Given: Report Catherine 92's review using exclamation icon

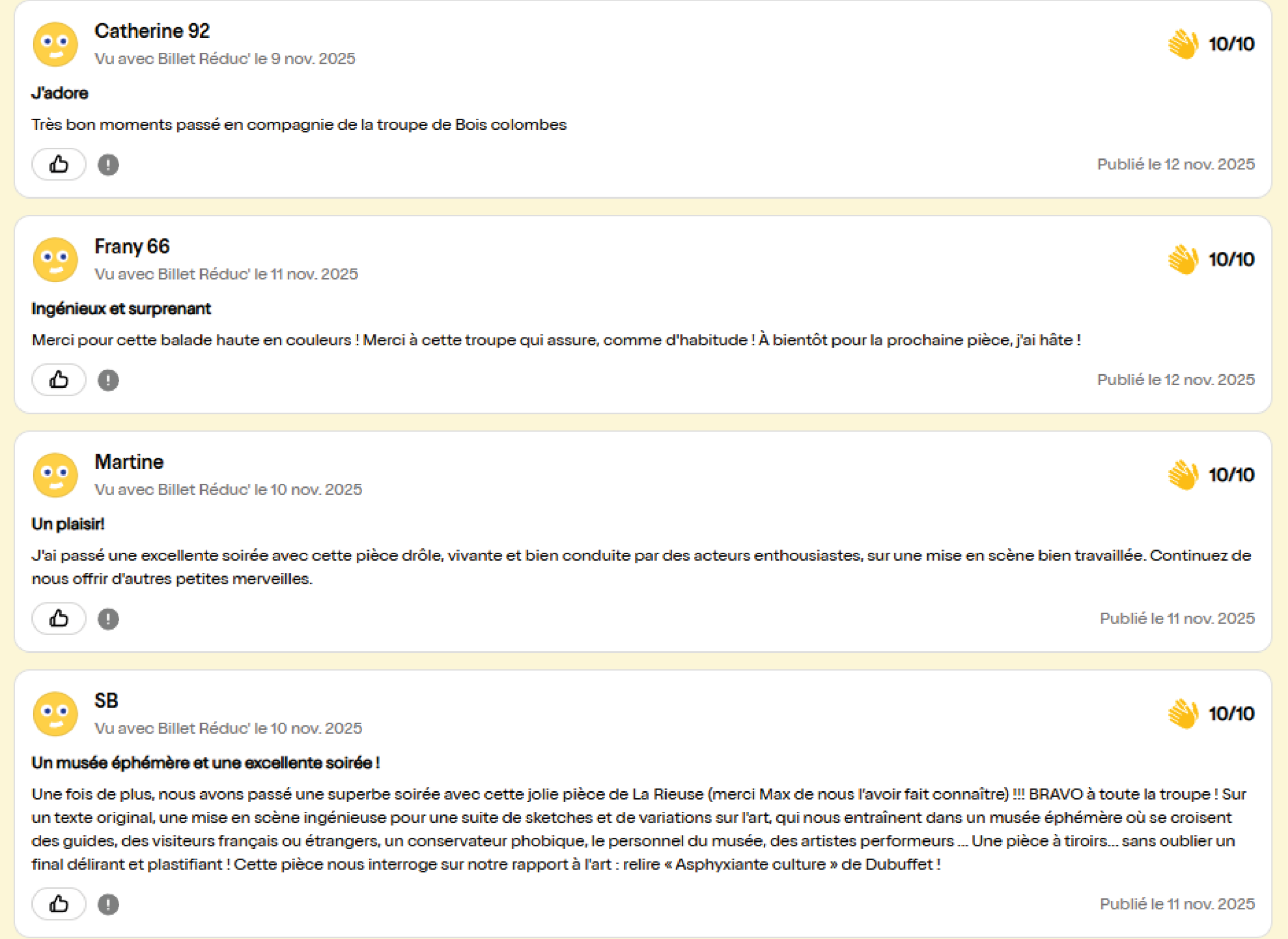Looking at the screenshot, I should click(108, 165).
